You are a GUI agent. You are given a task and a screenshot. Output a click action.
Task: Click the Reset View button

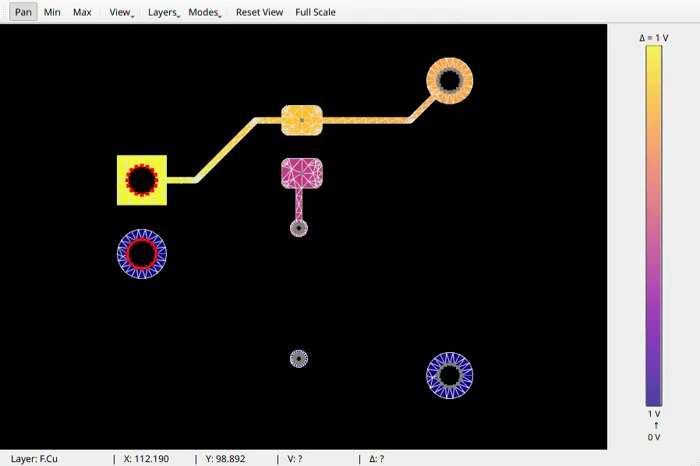(x=259, y=12)
